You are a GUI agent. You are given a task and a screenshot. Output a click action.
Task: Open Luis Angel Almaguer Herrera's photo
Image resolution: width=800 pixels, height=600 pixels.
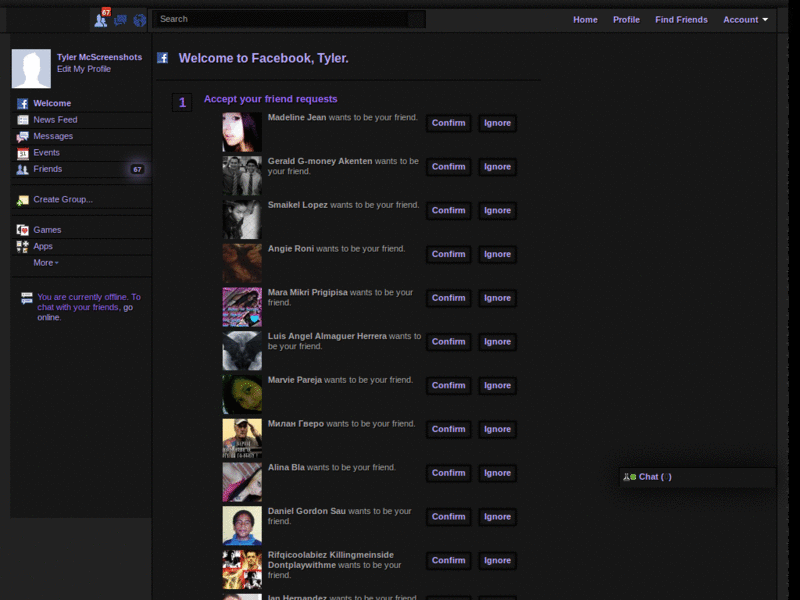tap(242, 351)
